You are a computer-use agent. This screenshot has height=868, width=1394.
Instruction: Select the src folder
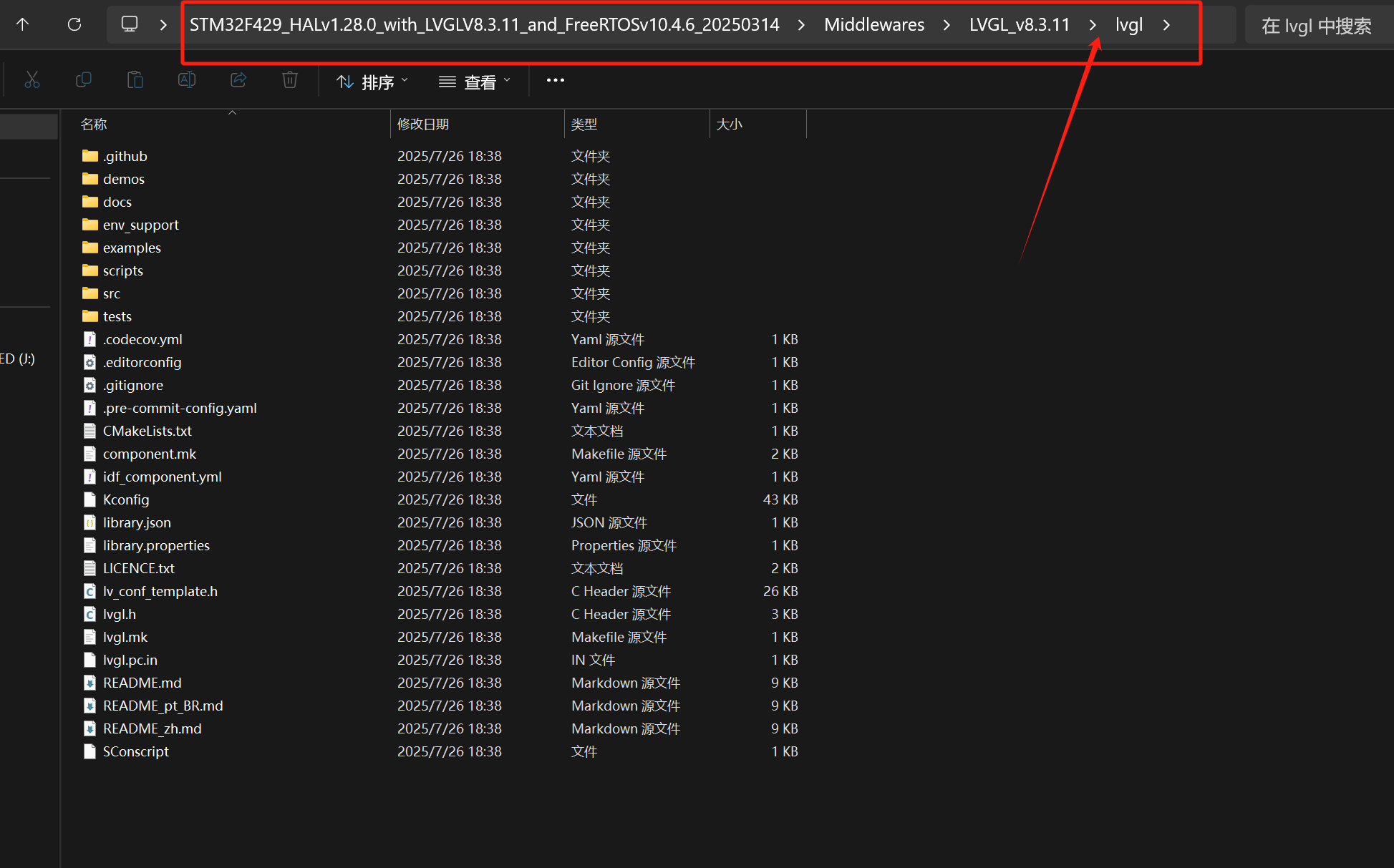pos(112,293)
